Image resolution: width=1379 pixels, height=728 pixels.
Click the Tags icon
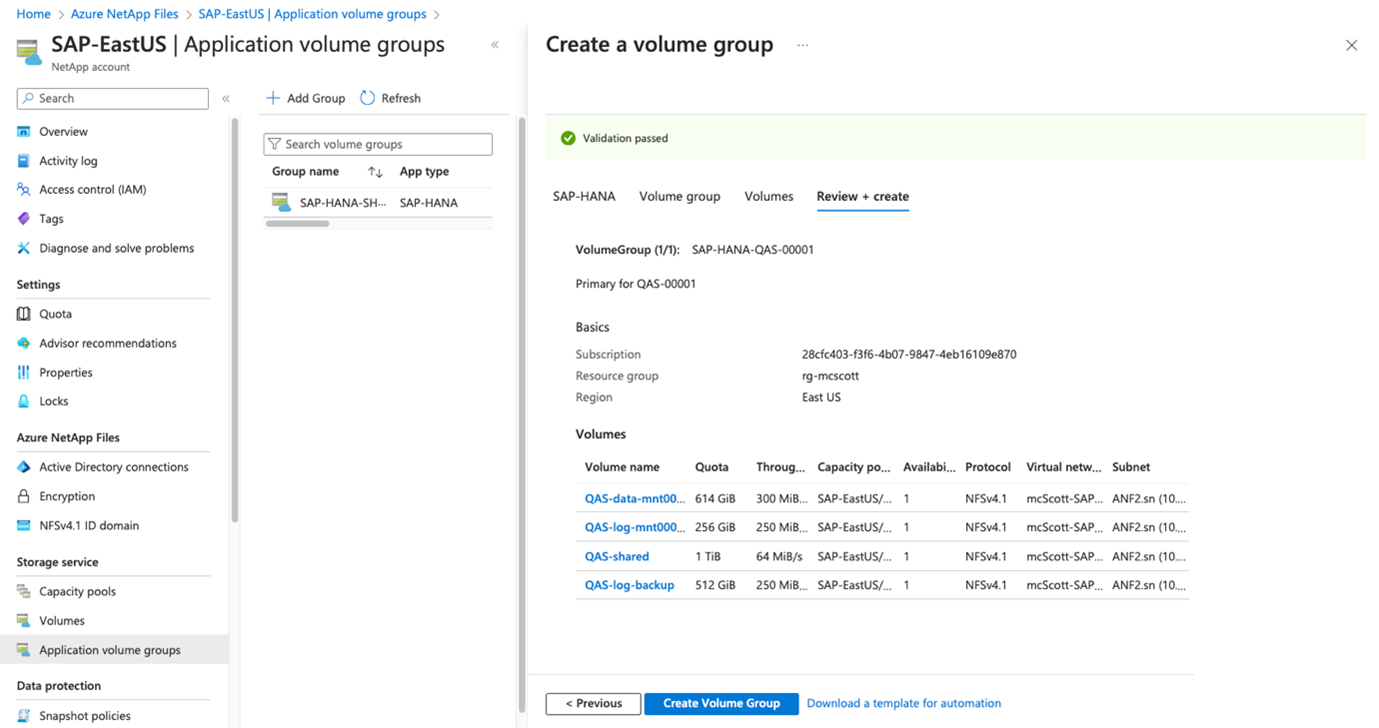24,218
